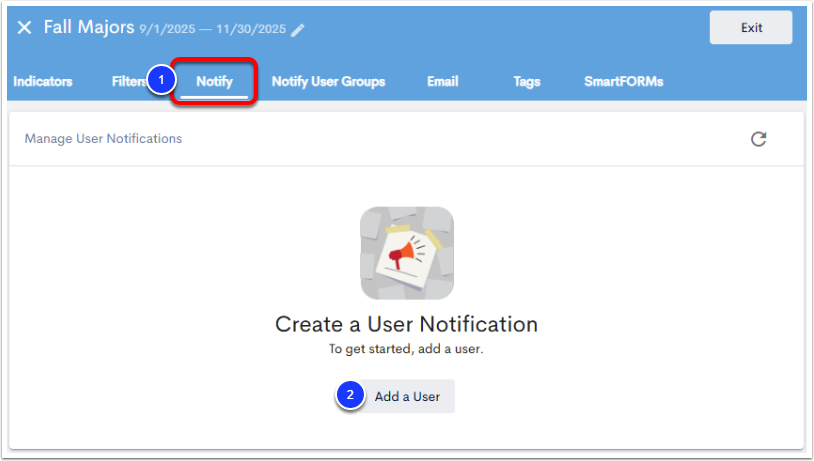Viewport: 814px width, 461px height.
Task: Click the 'To get started, add a user.' text
Action: pos(406,349)
